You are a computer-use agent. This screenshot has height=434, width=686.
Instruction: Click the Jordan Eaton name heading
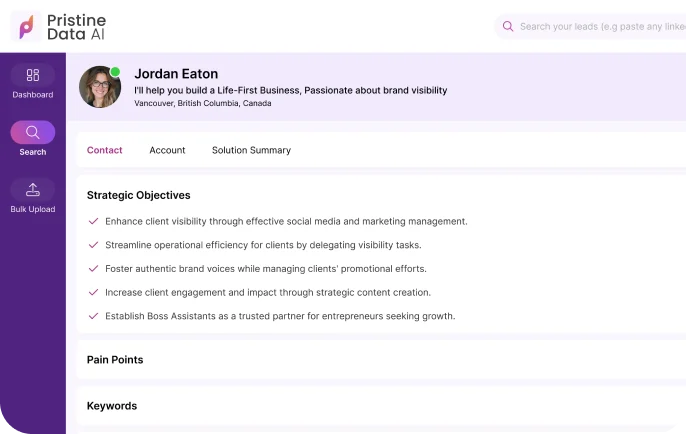pyautogui.click(x=176, y=74)
